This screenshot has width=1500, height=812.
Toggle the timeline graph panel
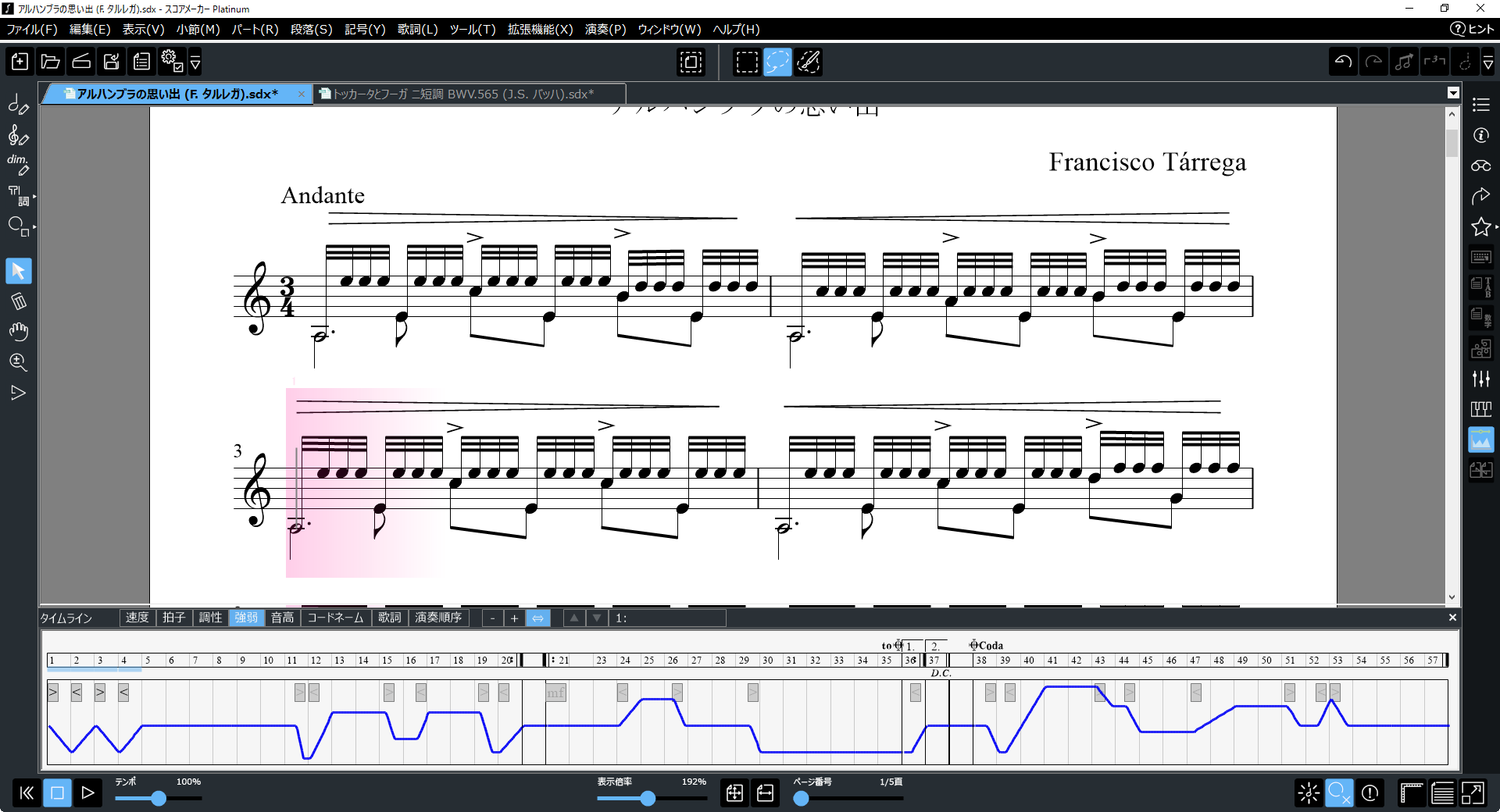pos(1481,440)
